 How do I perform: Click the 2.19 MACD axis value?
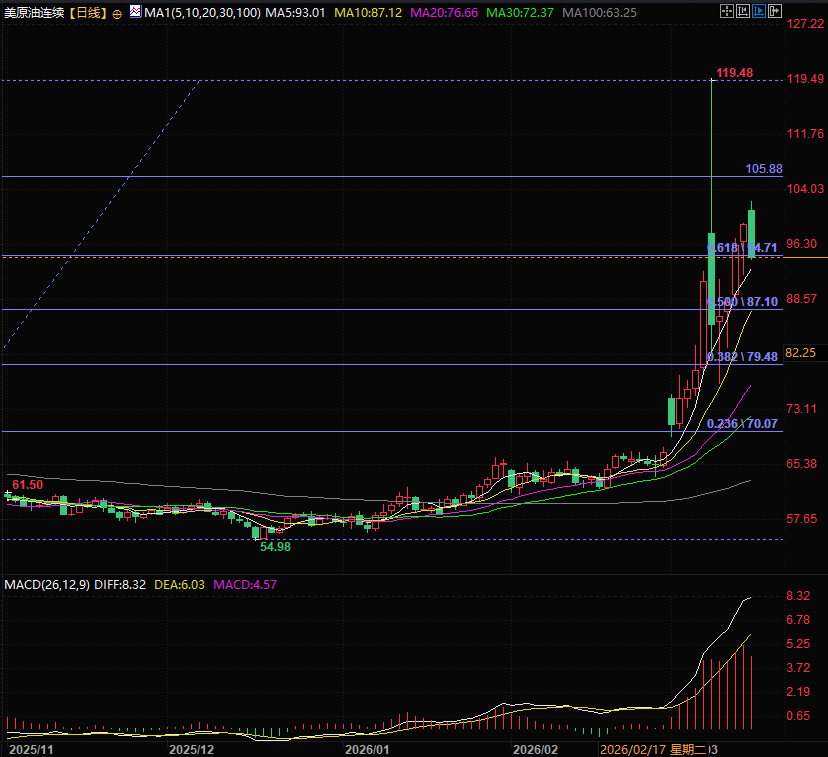[x=798, y=692]
